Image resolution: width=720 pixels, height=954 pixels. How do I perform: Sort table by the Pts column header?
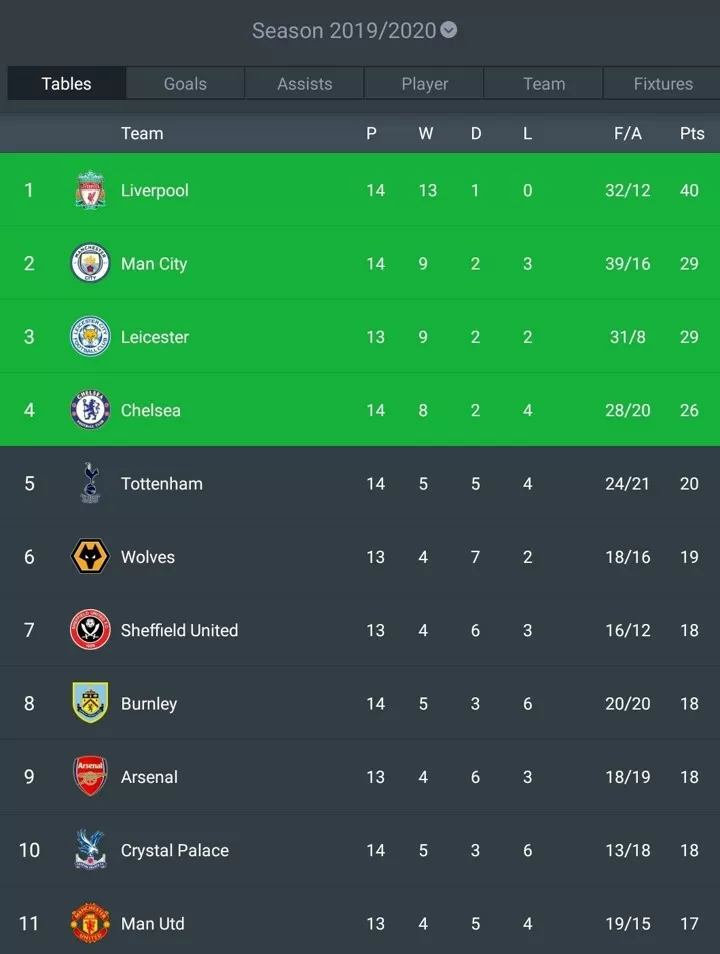click(692, 133)
